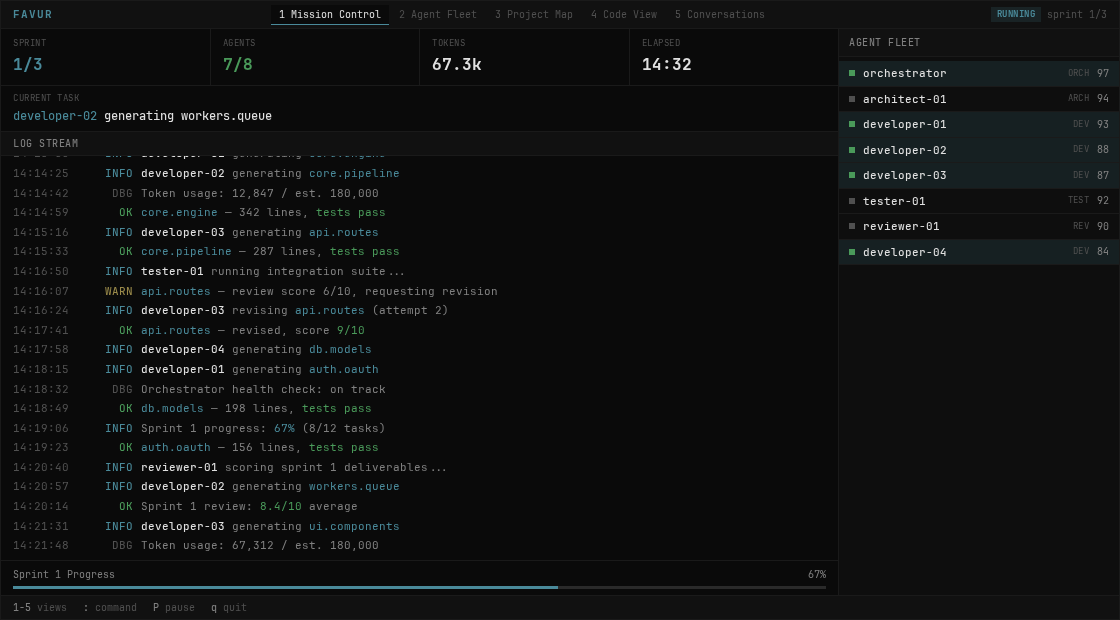The height and width of the screenshot is (620, 1120).
Task: Pause the run with the P pause control
Action: click(x=173, y=607)
